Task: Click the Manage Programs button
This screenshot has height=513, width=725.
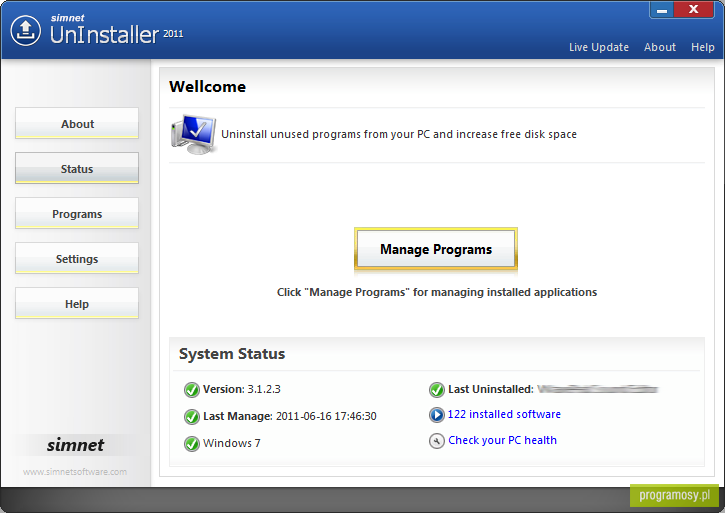Action: pyautogui.click(x=436, y=249)
